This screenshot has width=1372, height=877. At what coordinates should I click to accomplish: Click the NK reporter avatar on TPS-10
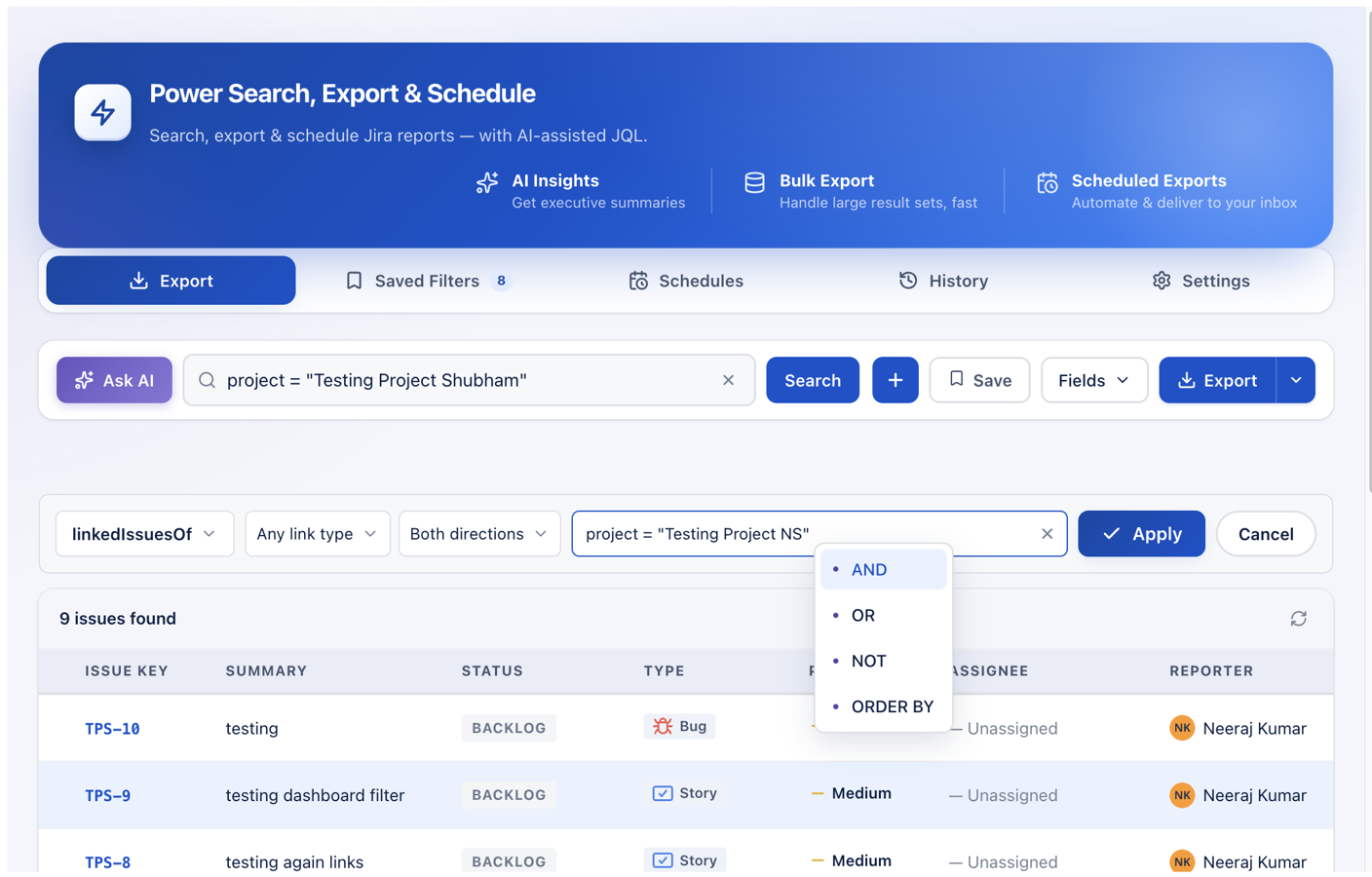pos(1182,728)
